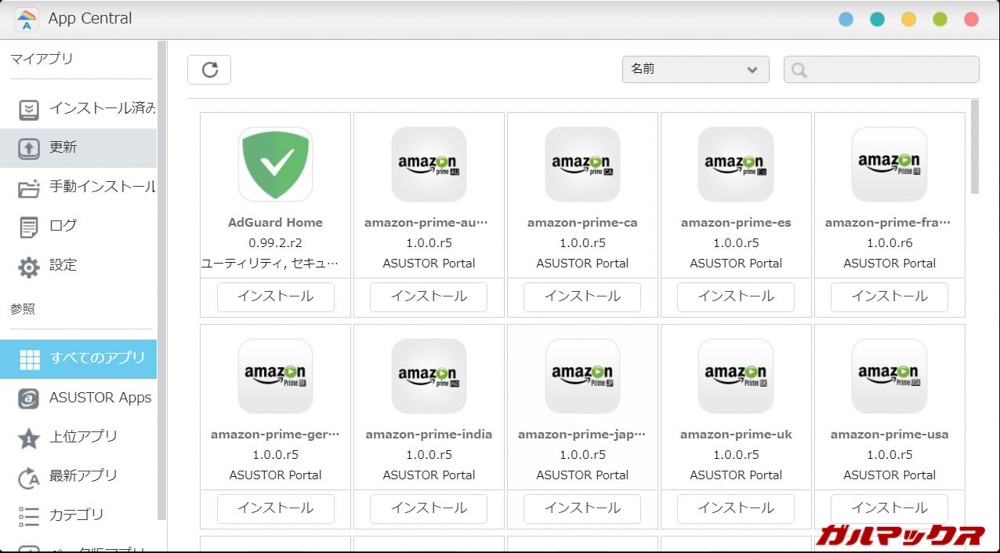The width and height of the screenshot is (1000, 553).
Task: Install AdGuard Home with インストール button
Action: [x=275, y=296]
